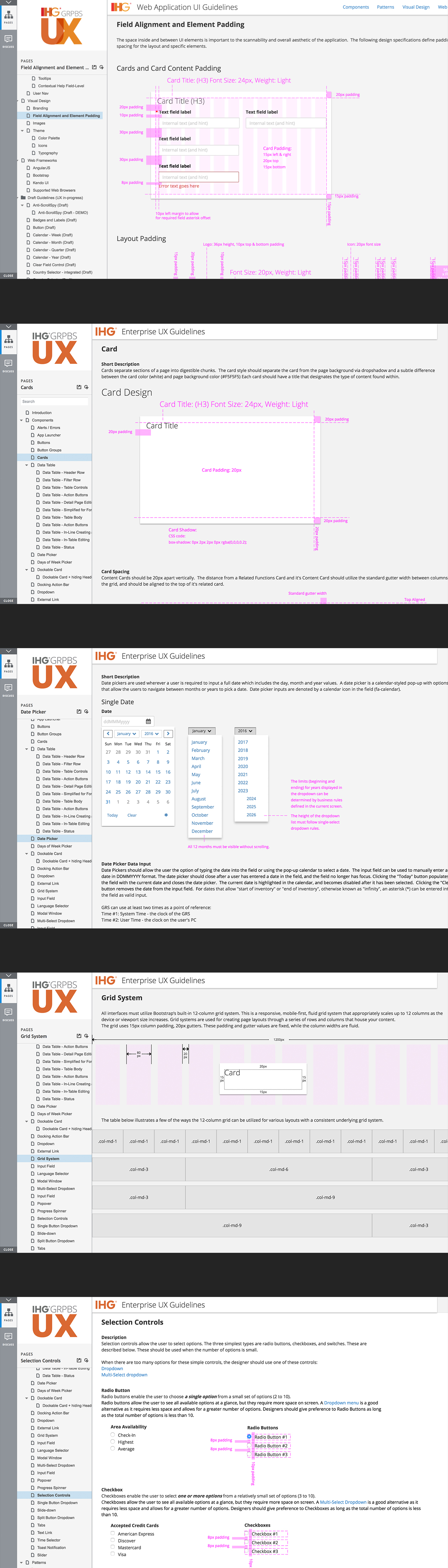Go to next month with the right chevron
The image size is (448, 1568).
coord(168,733)
